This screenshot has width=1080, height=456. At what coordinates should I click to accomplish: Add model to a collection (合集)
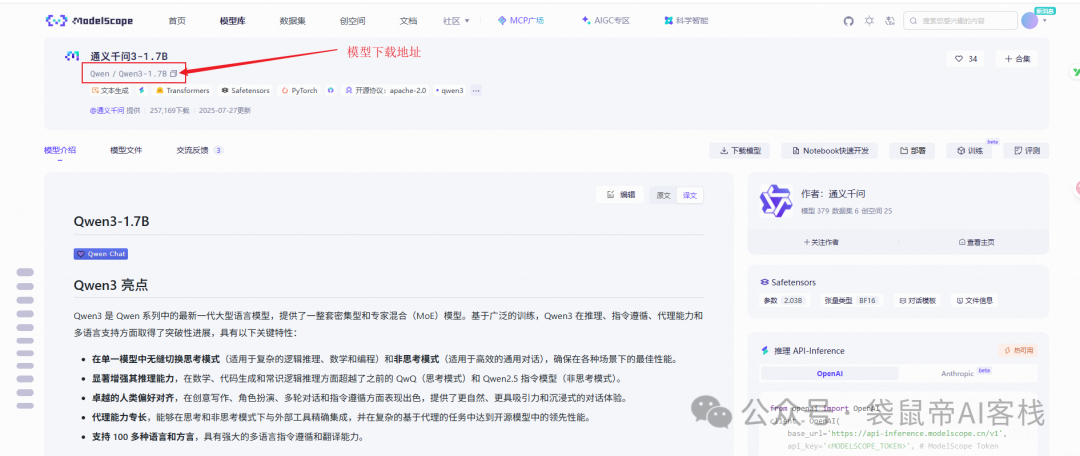tap(1017, 59)
